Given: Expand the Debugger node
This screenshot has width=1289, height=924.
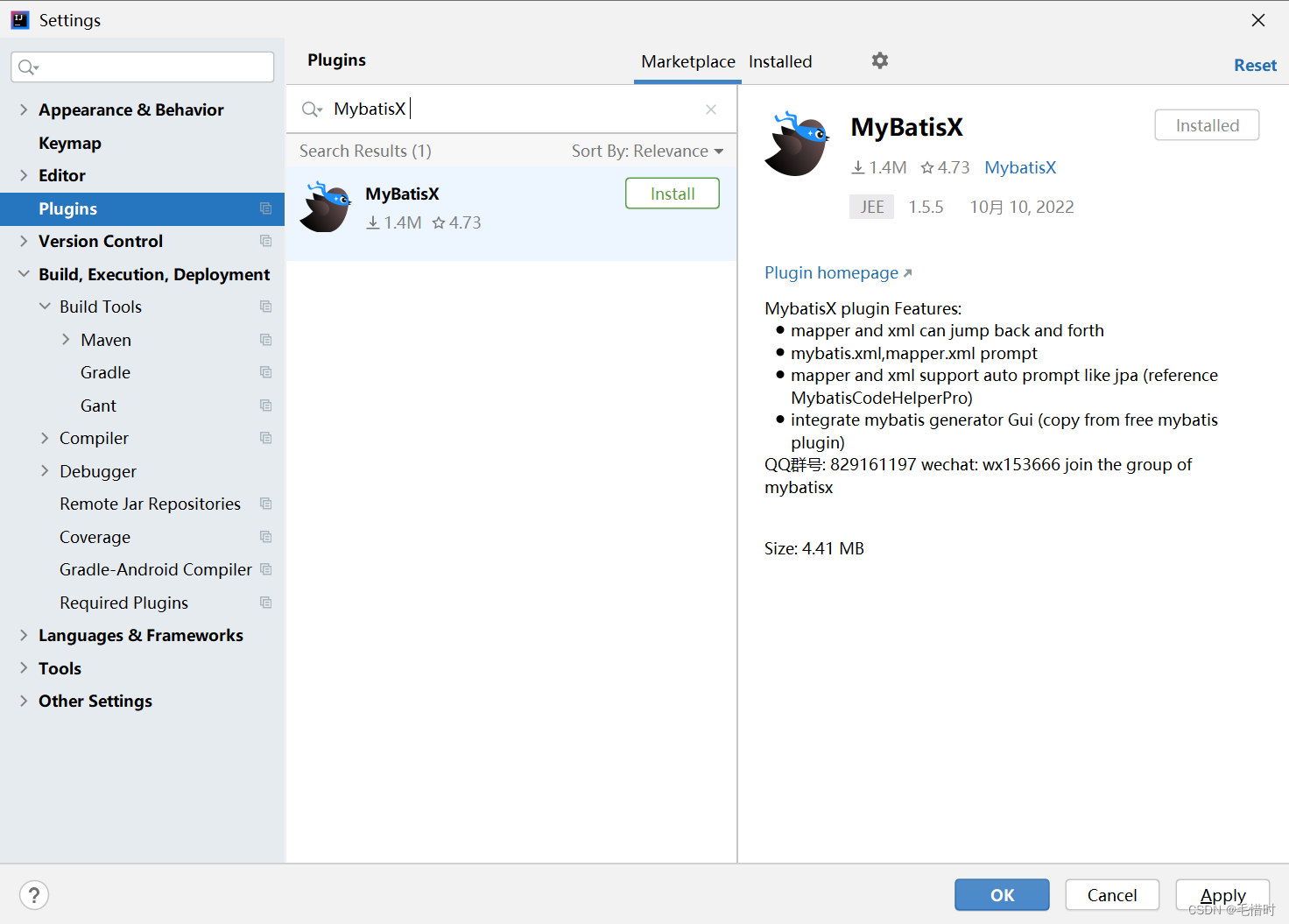Looking at the screenshot, I should 45,471.
